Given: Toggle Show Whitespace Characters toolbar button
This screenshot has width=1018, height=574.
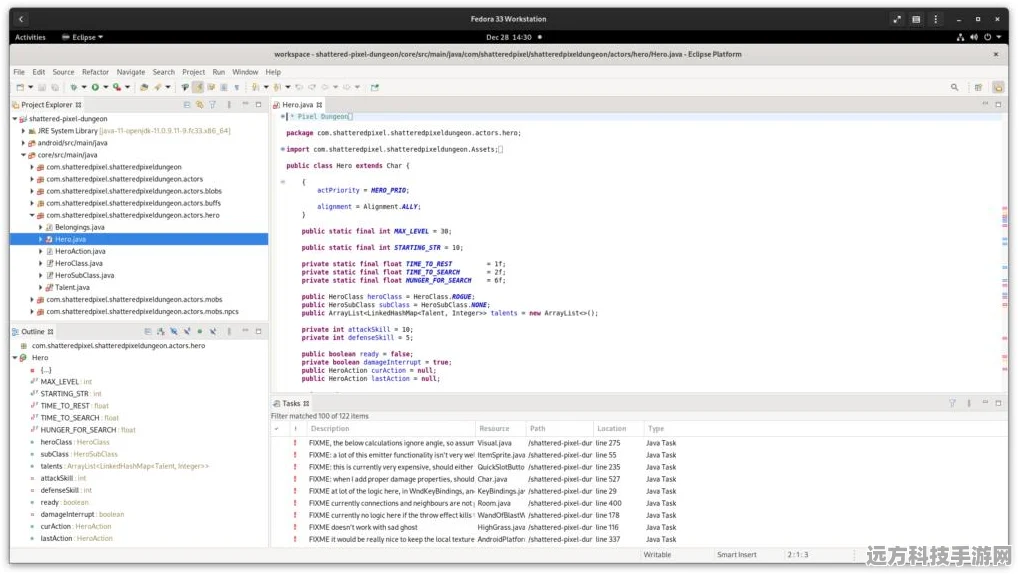Looking at the screenshot, I should point(237,87).
